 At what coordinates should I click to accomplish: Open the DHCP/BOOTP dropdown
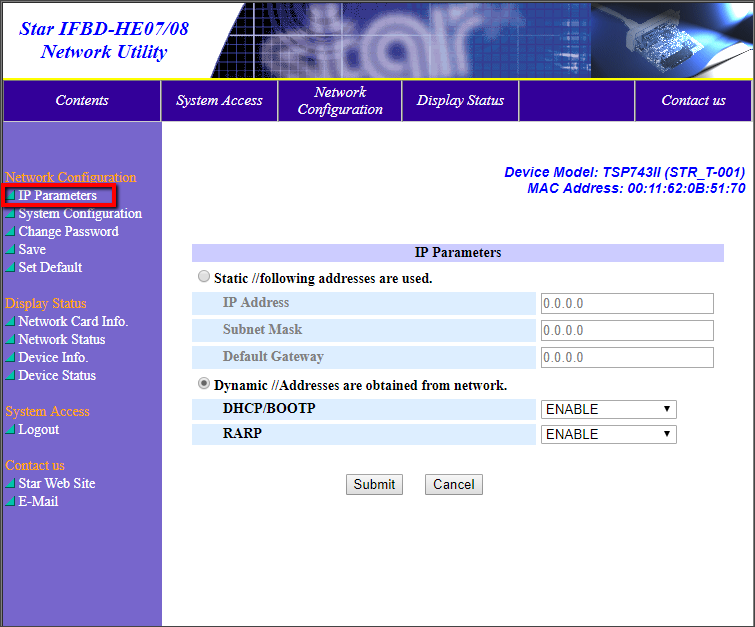pos(609,409)
